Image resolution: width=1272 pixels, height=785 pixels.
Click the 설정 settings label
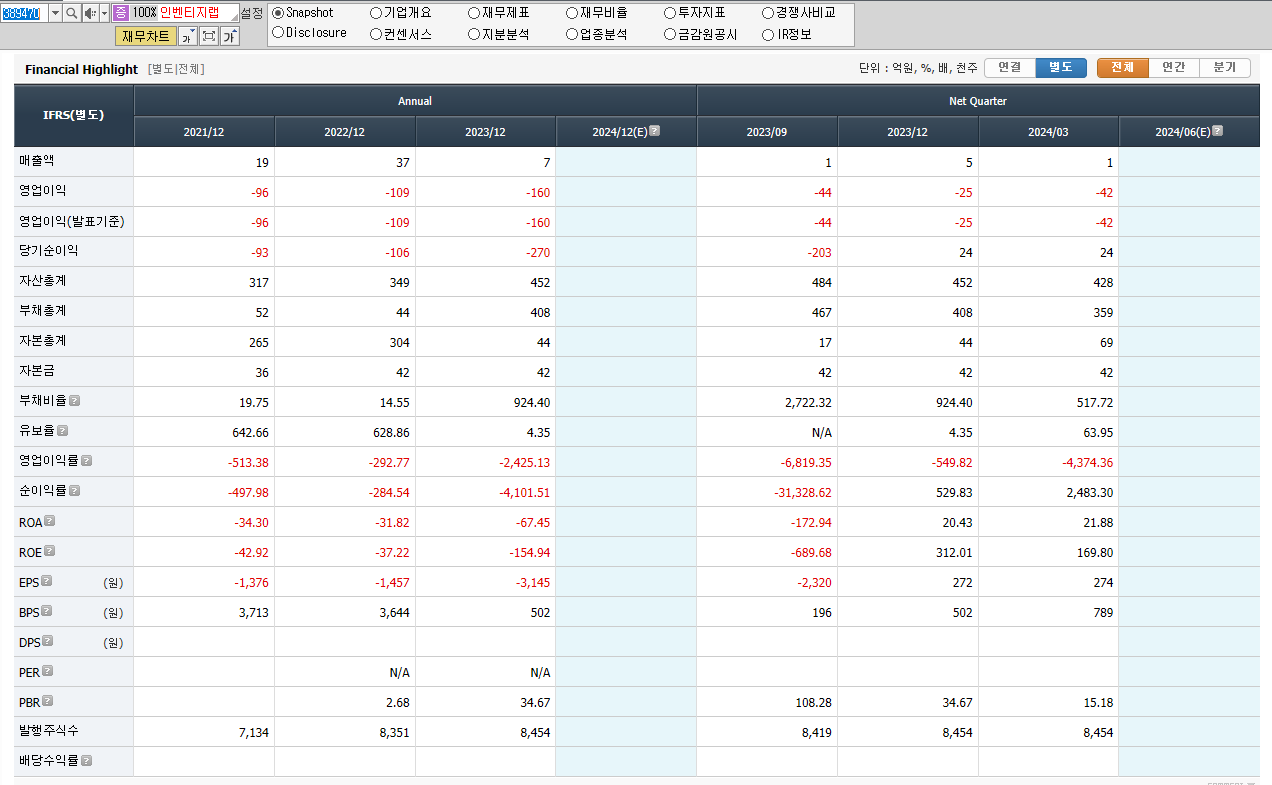[252, 13]
